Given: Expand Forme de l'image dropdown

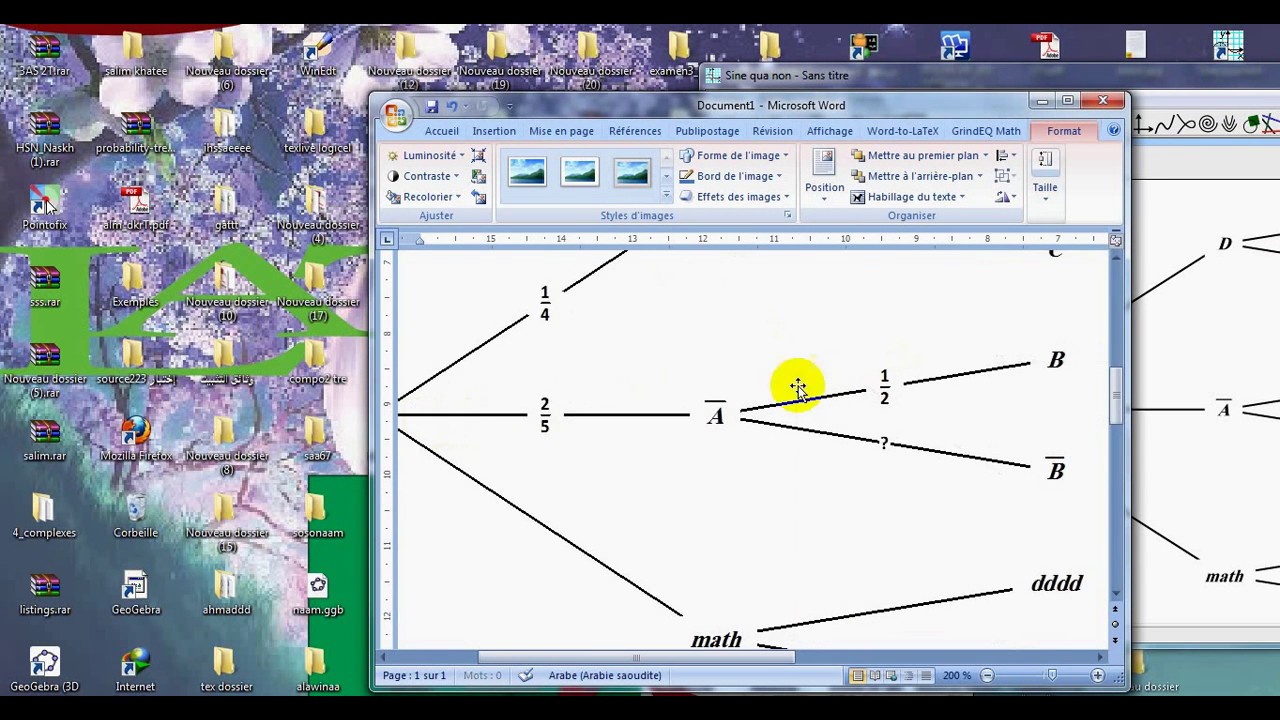Looking at the screenshot, I should coord(735,155).
